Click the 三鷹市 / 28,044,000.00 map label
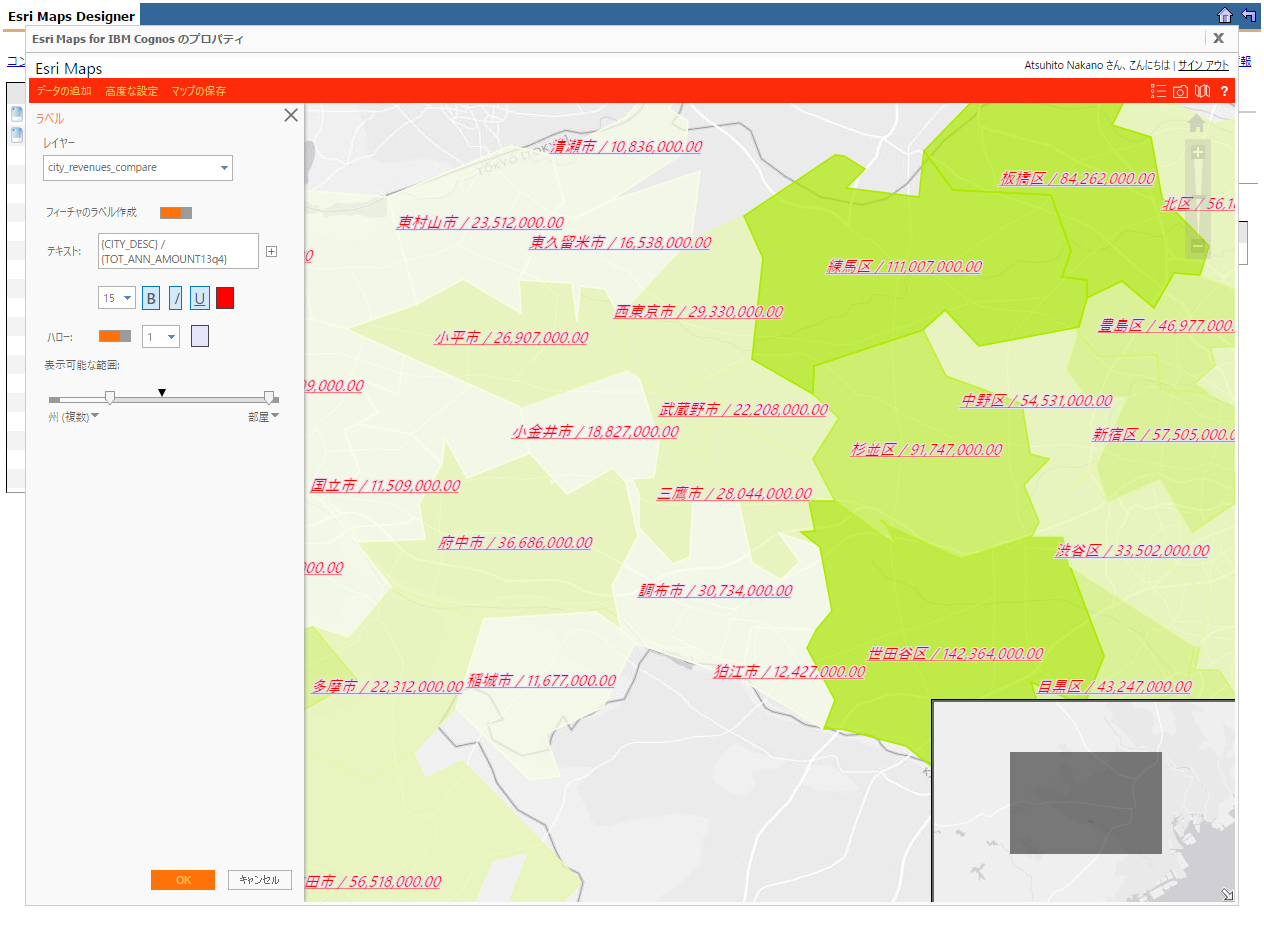This screenshot has height=931, width=1264. (x=734, y=494)
